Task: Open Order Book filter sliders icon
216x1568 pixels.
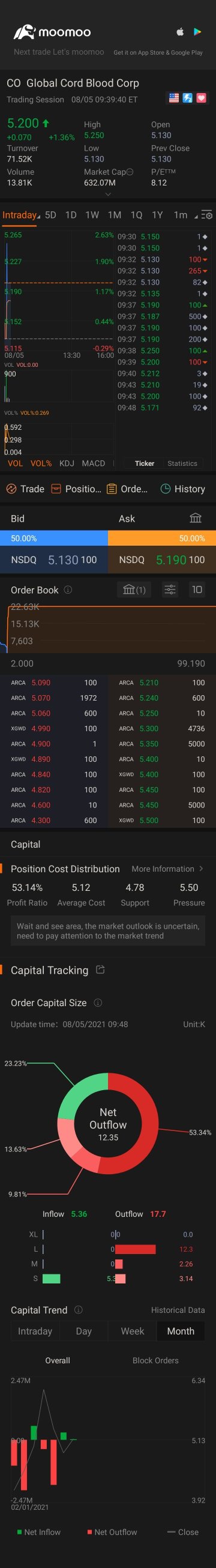Action: click(x=170, y=590)
